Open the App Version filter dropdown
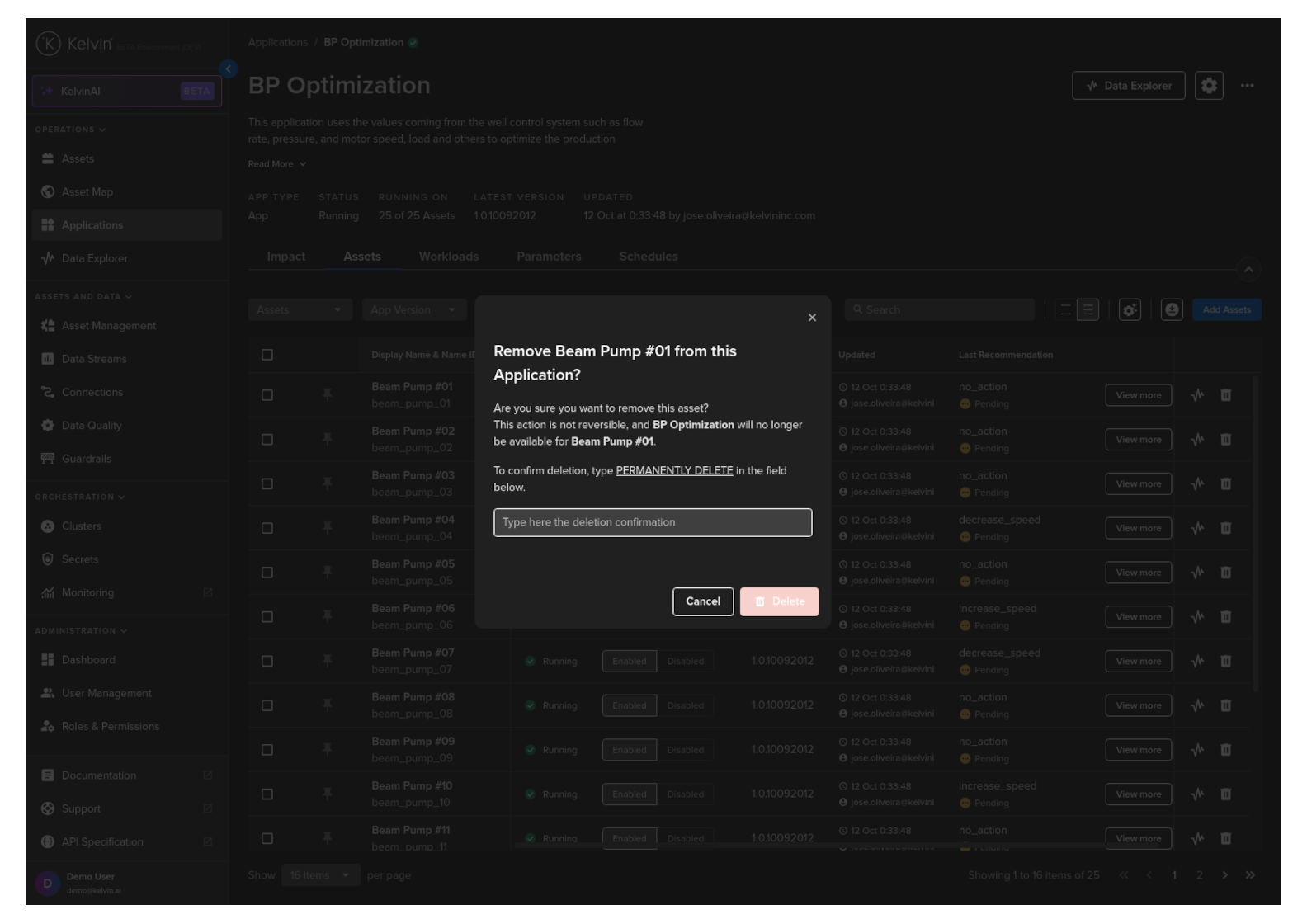This screenshot has height=924, width=1307. (413, 310)
